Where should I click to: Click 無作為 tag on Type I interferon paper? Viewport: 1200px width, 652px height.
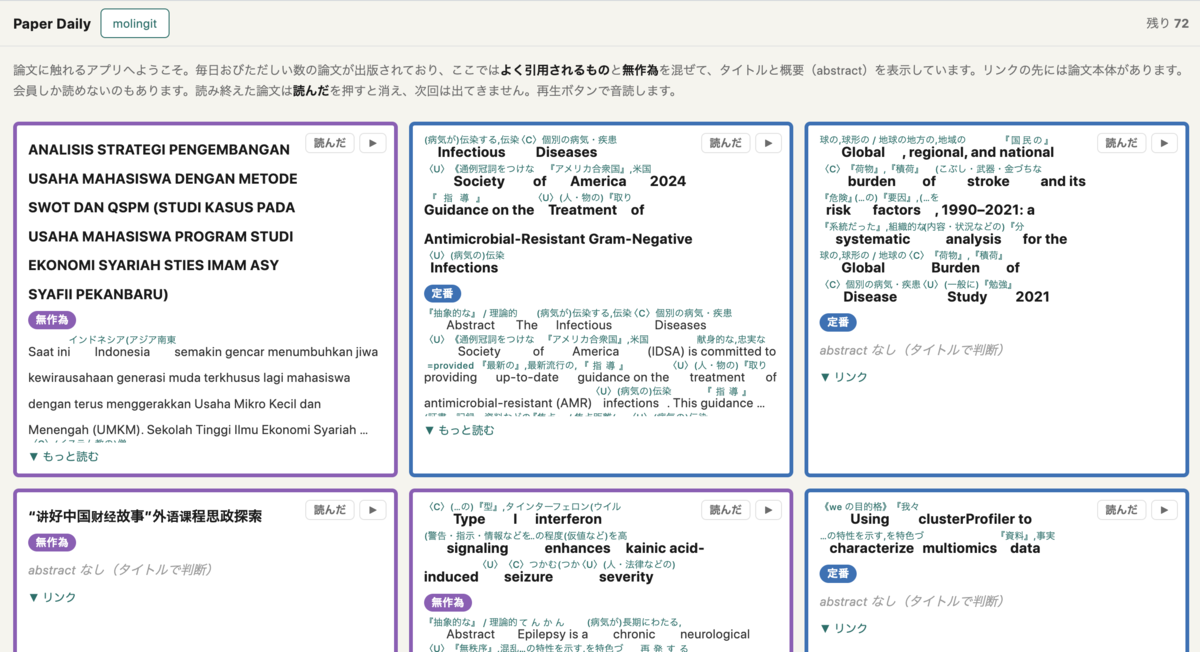pyautogui.click(x=448, y=602)
